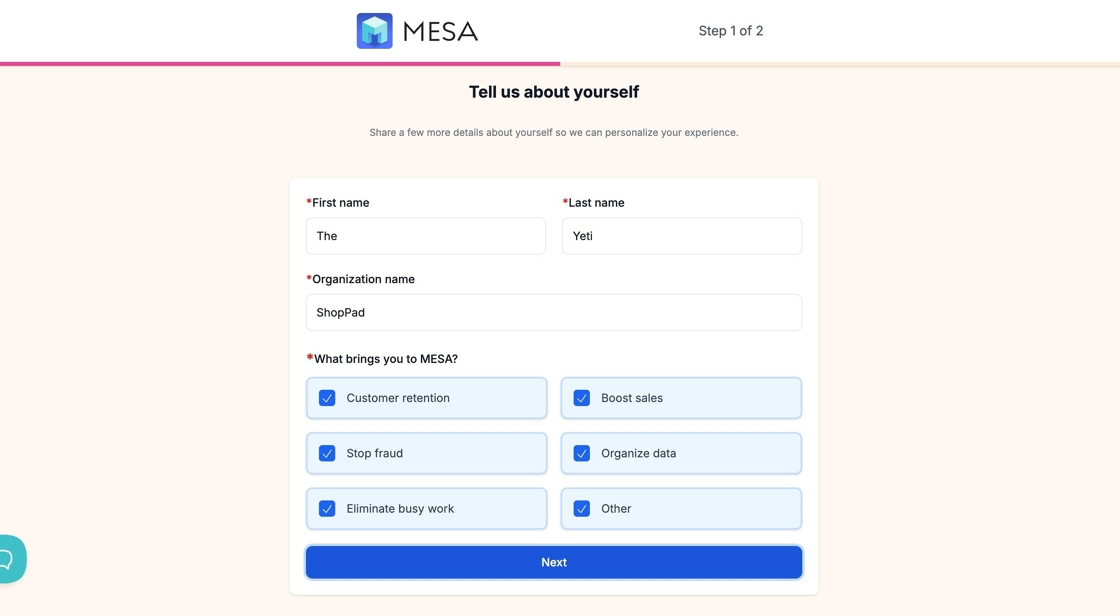Select the Organization name text box
Image resolution: width=1120 pixels, height=616 pixels.
[554, 313]
